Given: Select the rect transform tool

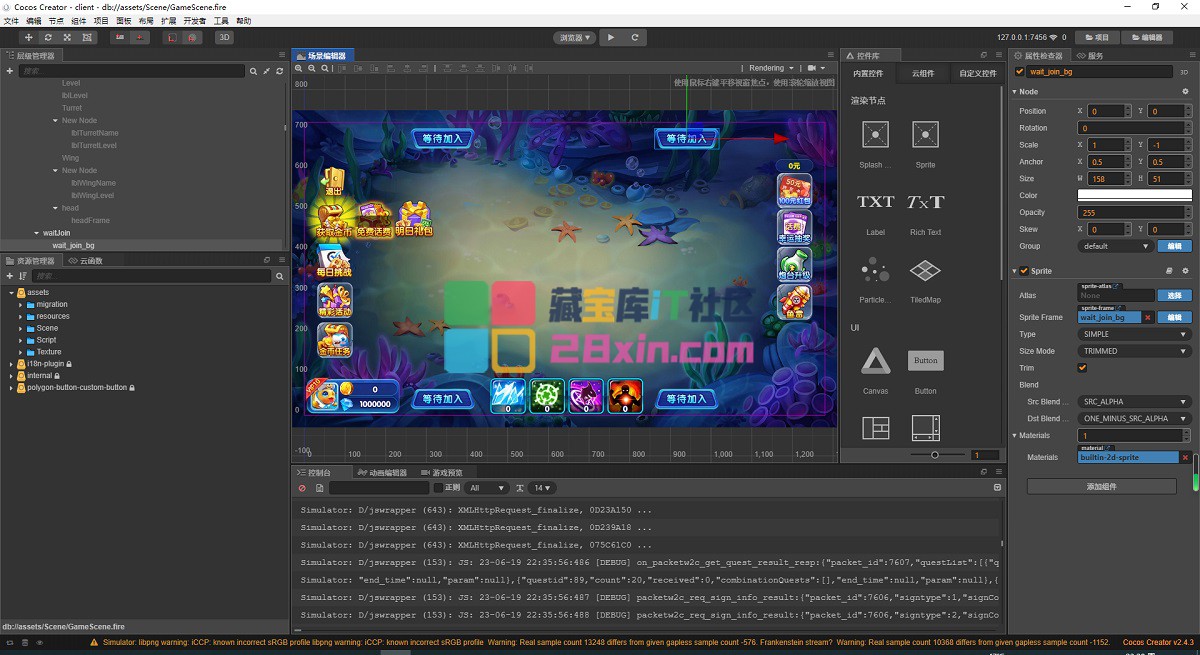Looking at the screenshot, I should click(x=88, y=37).
